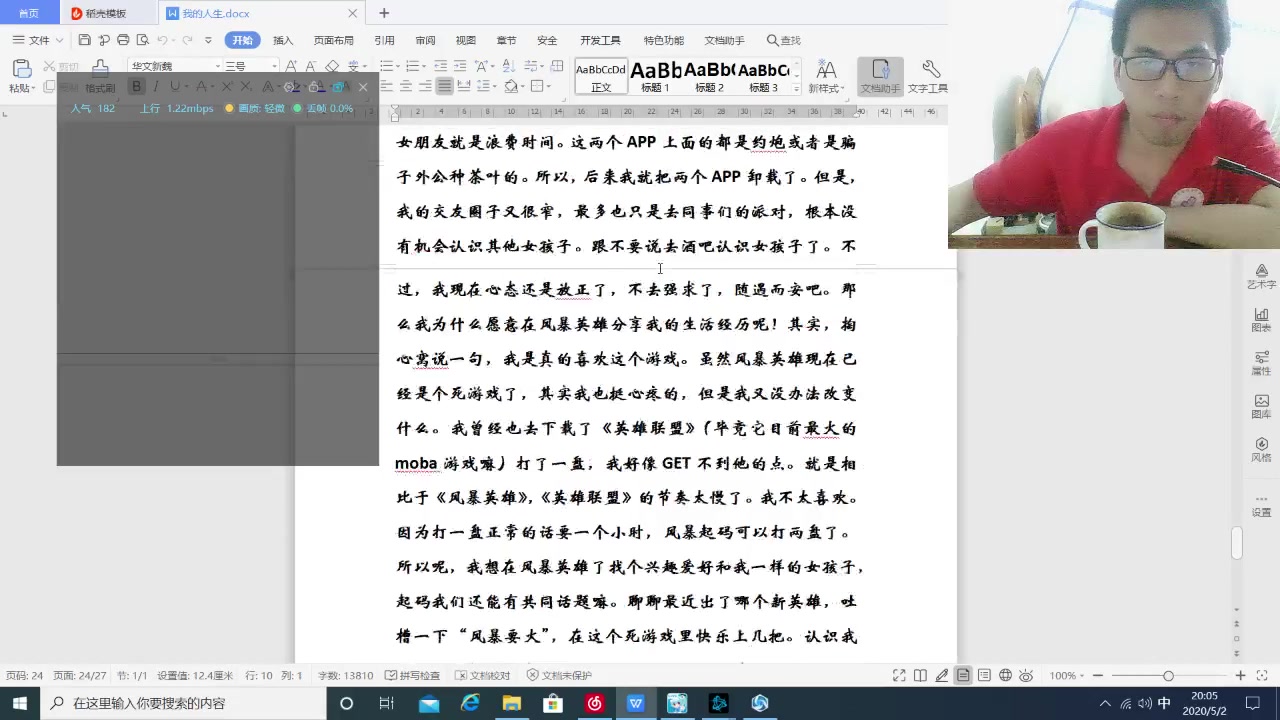Click the zoom slider handle
1280x720 pixels.
tap(1168, 676)
